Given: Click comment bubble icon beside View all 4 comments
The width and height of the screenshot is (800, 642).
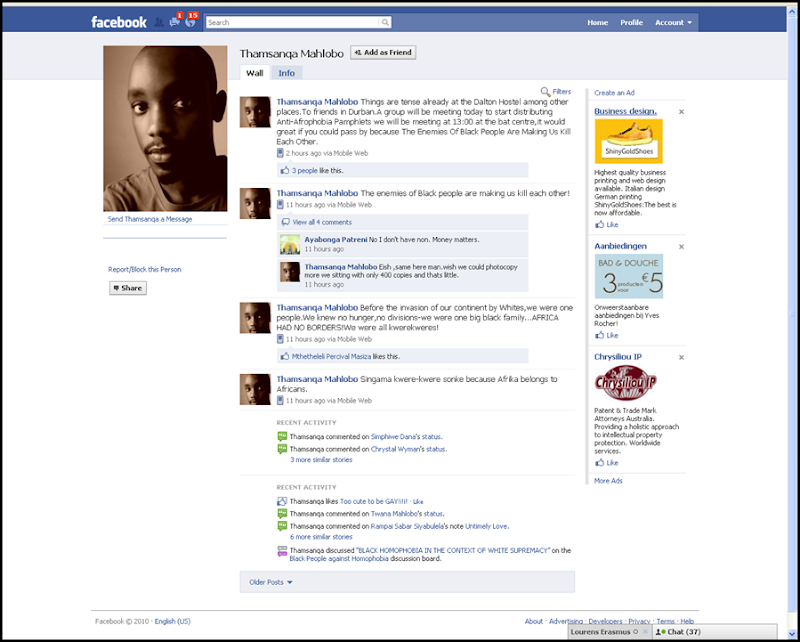Looking at the screenshot, I should pyautogui.click(x=285, y=222).
